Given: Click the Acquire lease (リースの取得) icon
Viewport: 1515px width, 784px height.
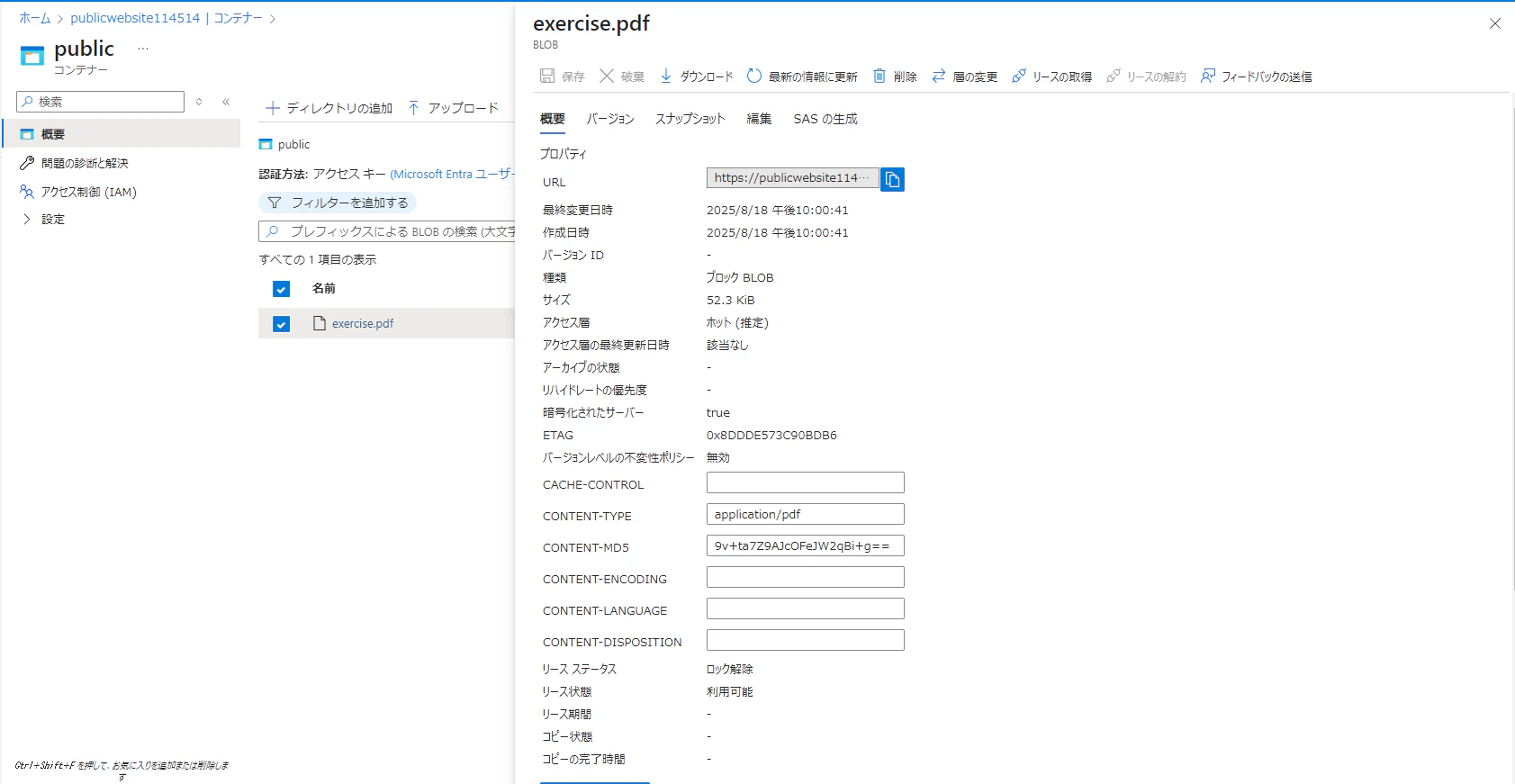Looking at the screenshot, I should (x=1018, y=77).
